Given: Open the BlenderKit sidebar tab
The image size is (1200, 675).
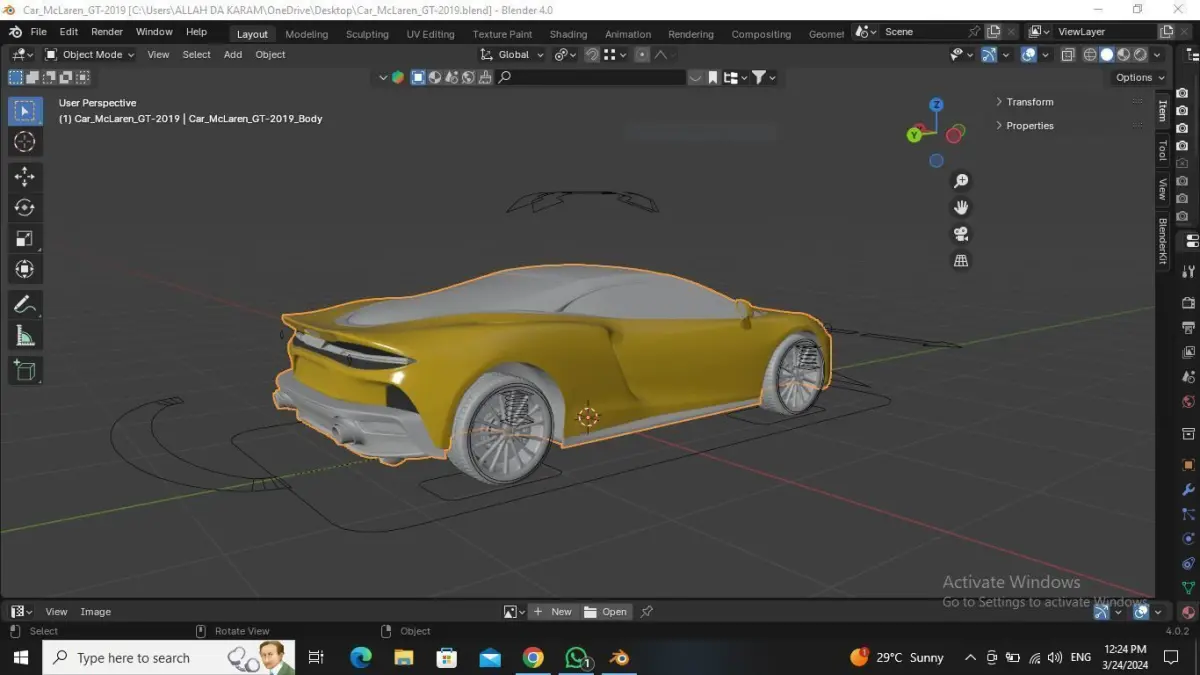Looking at the screenshot, I should pos(1163,241).
